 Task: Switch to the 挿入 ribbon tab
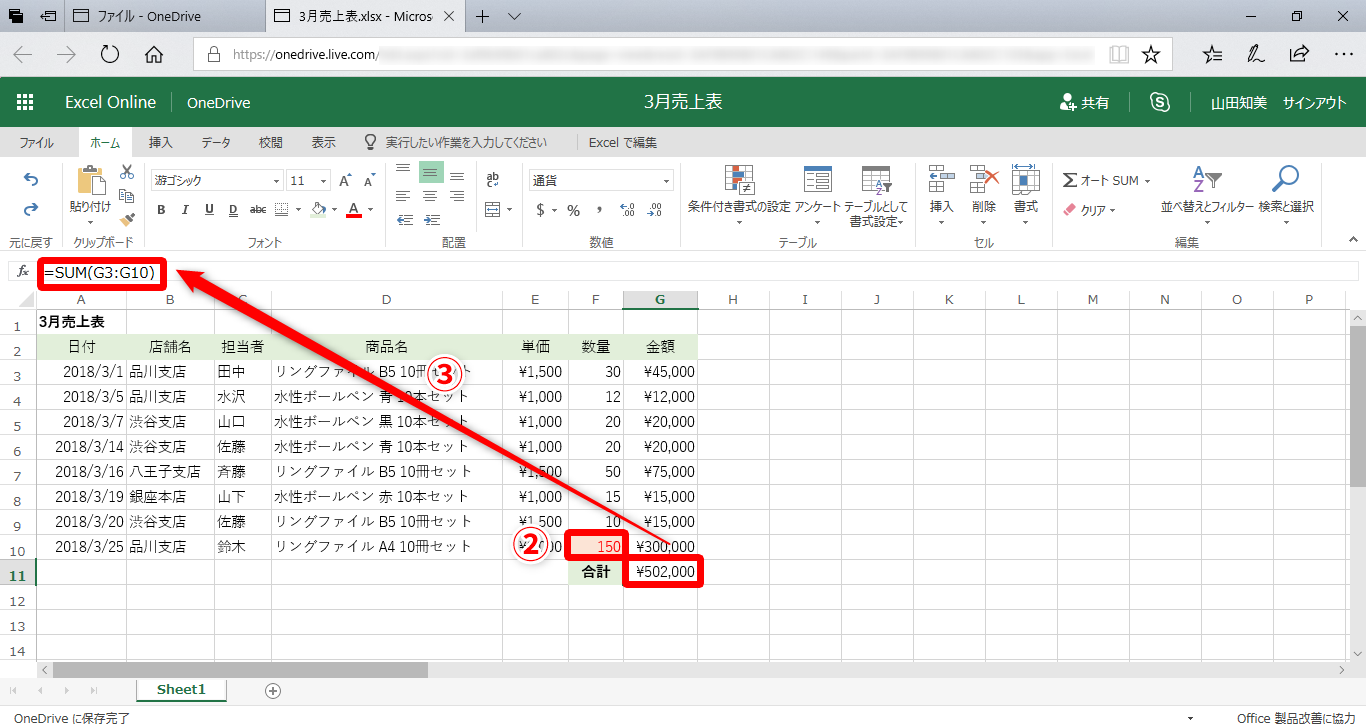[161, 143]
